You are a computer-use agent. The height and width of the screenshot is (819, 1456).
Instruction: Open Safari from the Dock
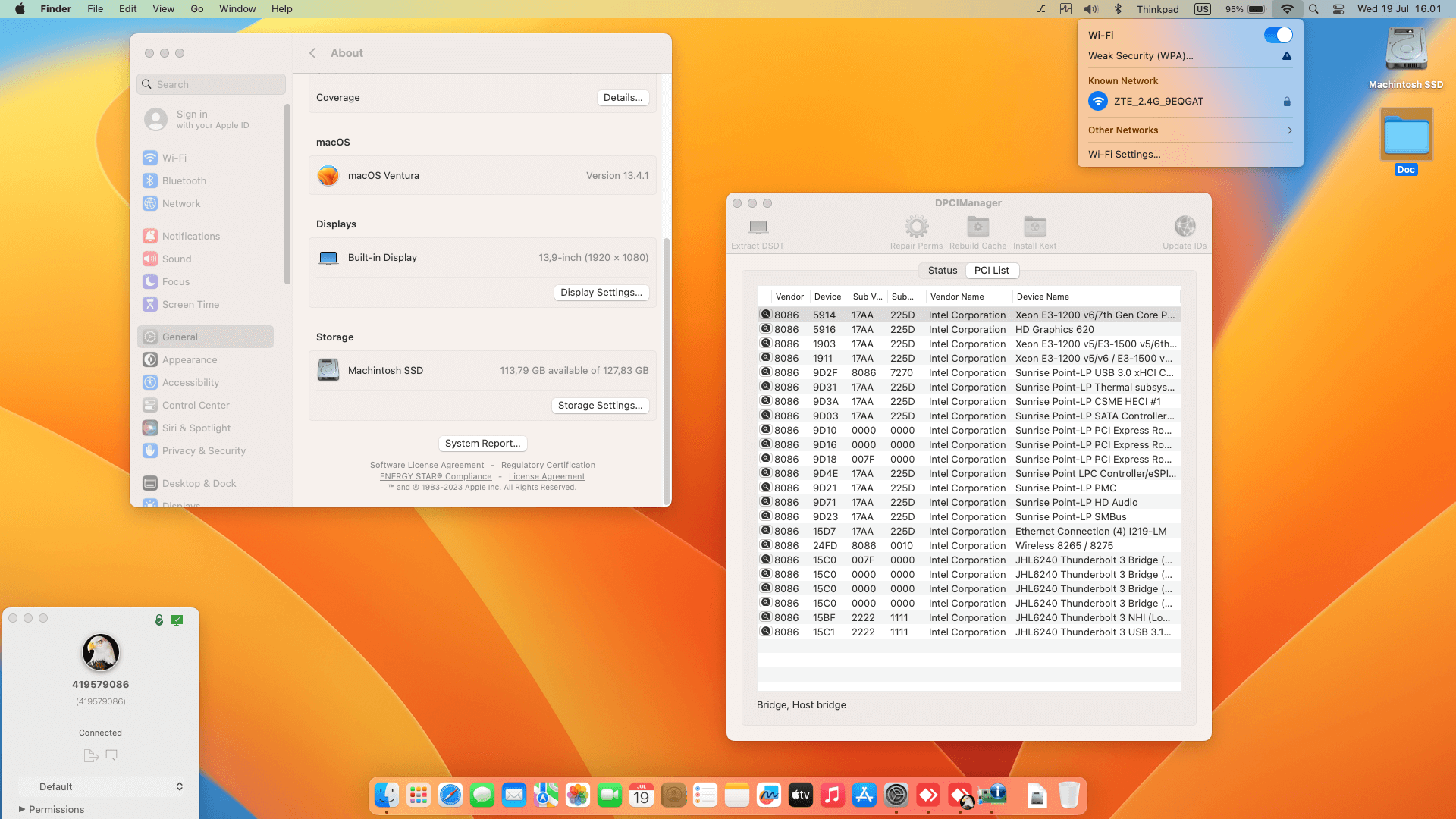450,795
